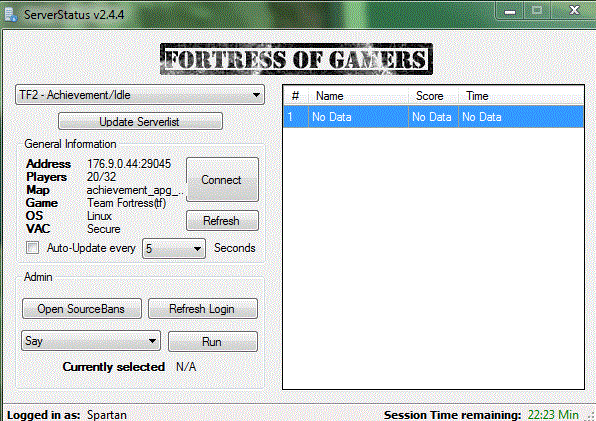
Task: Close the ServerStatus window
Action: [x=574, y=10]
